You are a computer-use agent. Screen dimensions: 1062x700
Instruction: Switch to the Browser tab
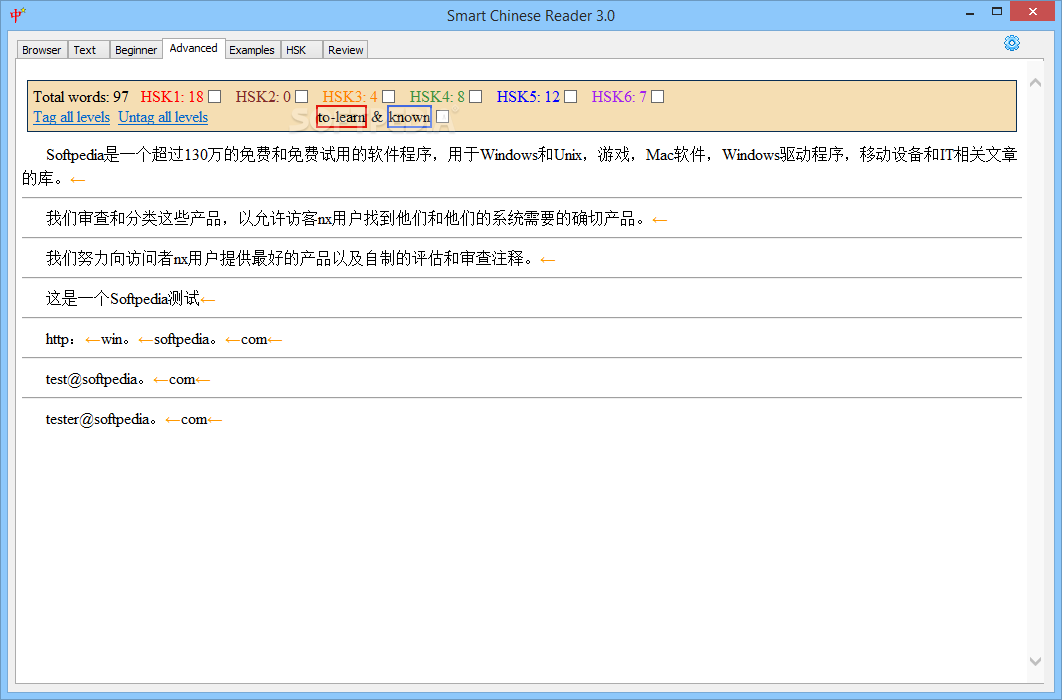(41, 50)
